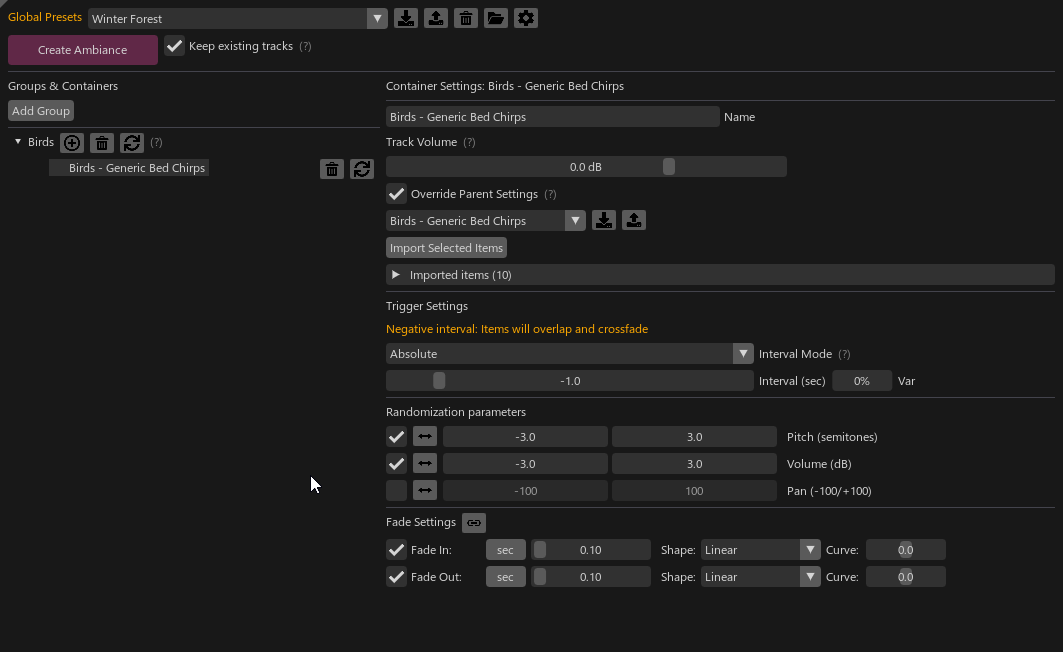Image resolution: width=1063 pixels, height=652 pixels.
Task: Click the Pitch range link arrows icon
Action: [425, 436]
